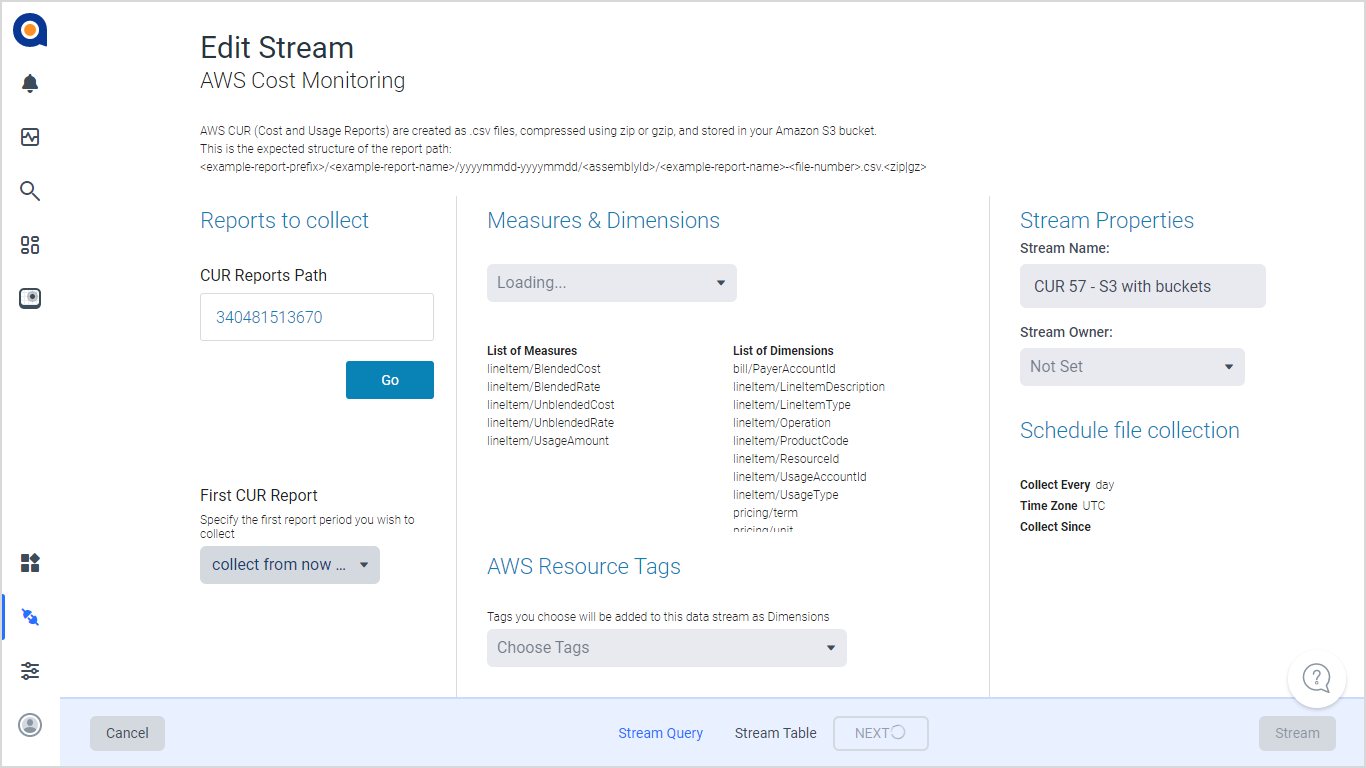Select the bill/PayerAccountId dimension text
This screenshot has width=1366, height=768.
784,369
